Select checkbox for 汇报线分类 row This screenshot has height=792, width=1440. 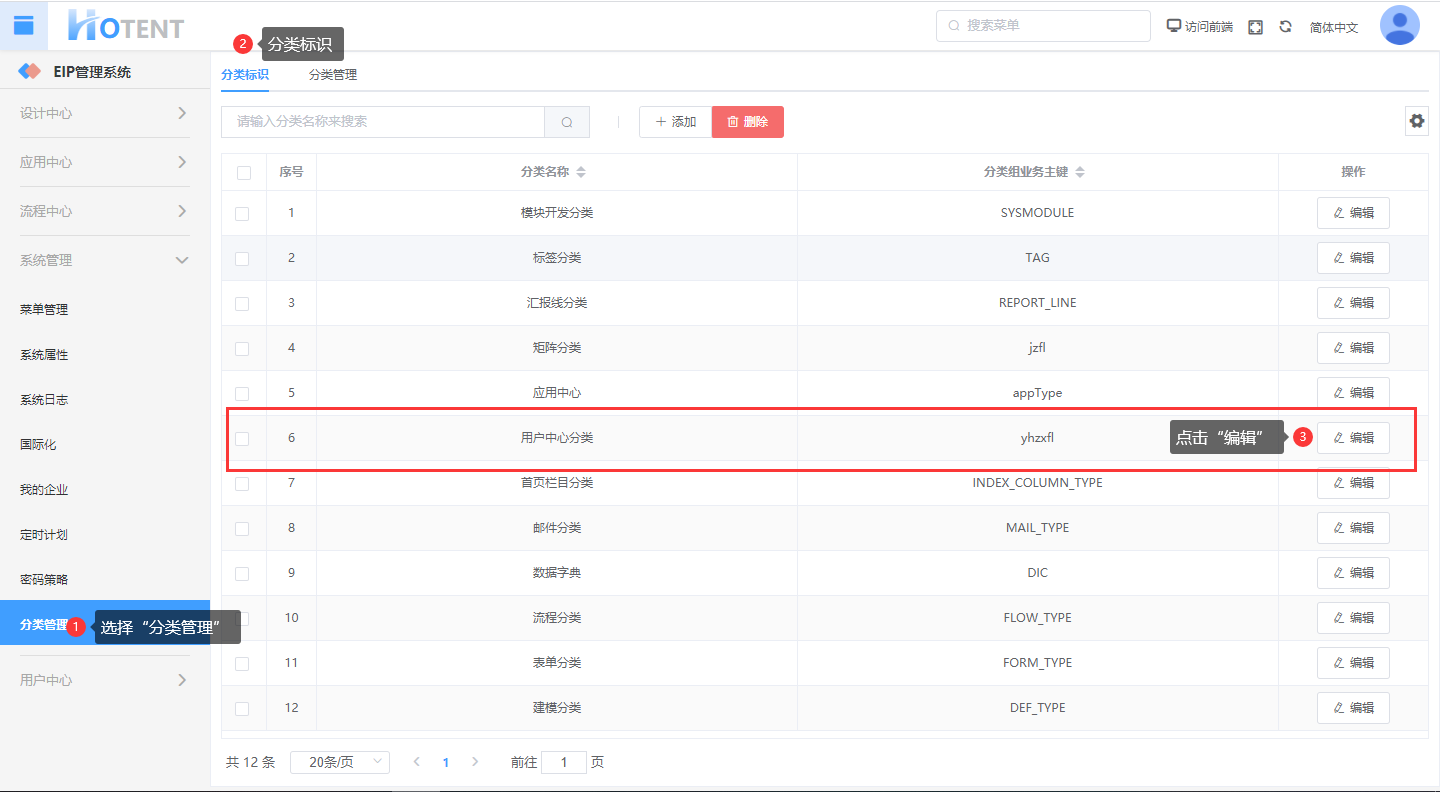[x=242, y=303]
